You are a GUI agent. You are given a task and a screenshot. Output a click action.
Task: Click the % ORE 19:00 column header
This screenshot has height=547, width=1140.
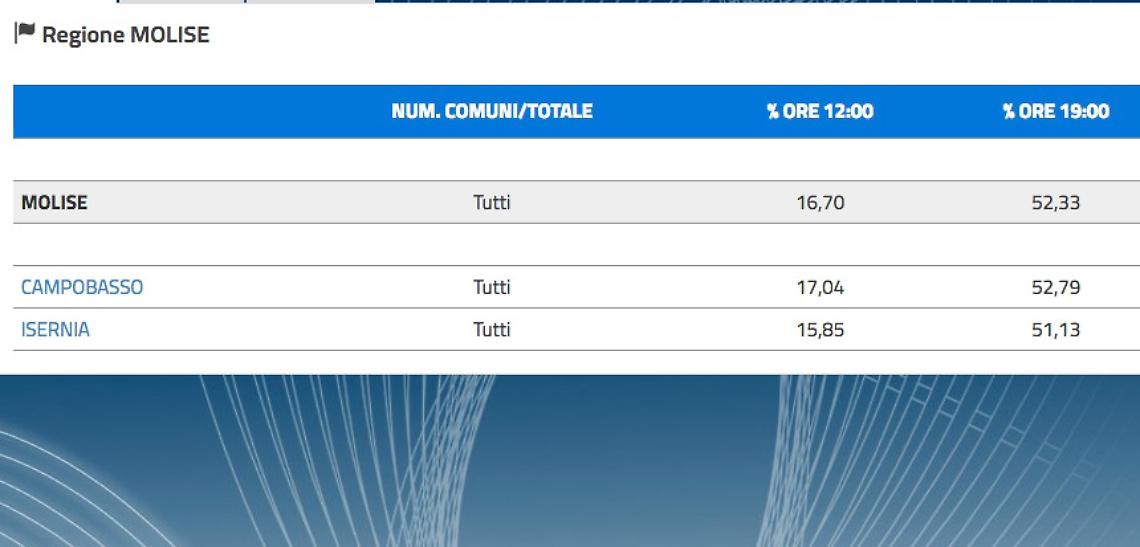[x=1056, y=111]
